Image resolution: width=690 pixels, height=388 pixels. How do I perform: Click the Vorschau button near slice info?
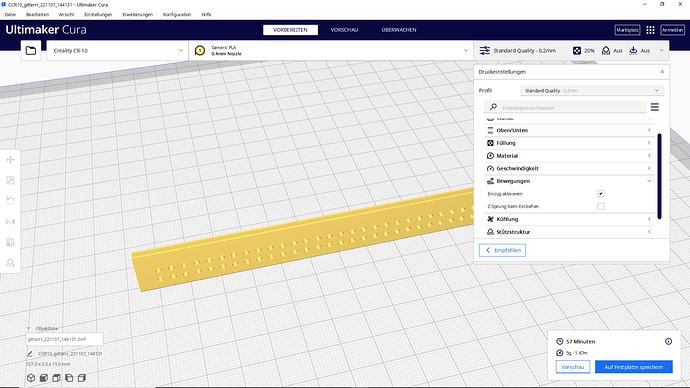click(573, 367)
